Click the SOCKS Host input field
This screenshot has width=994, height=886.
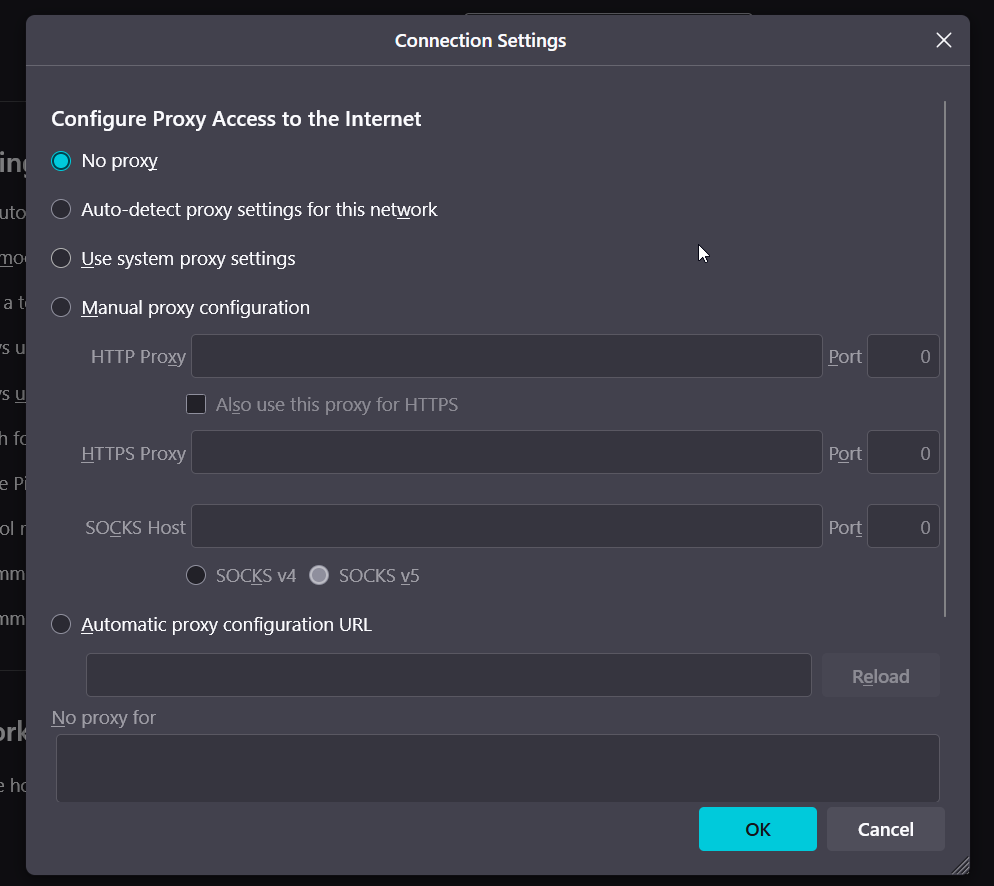pos(506,527)
